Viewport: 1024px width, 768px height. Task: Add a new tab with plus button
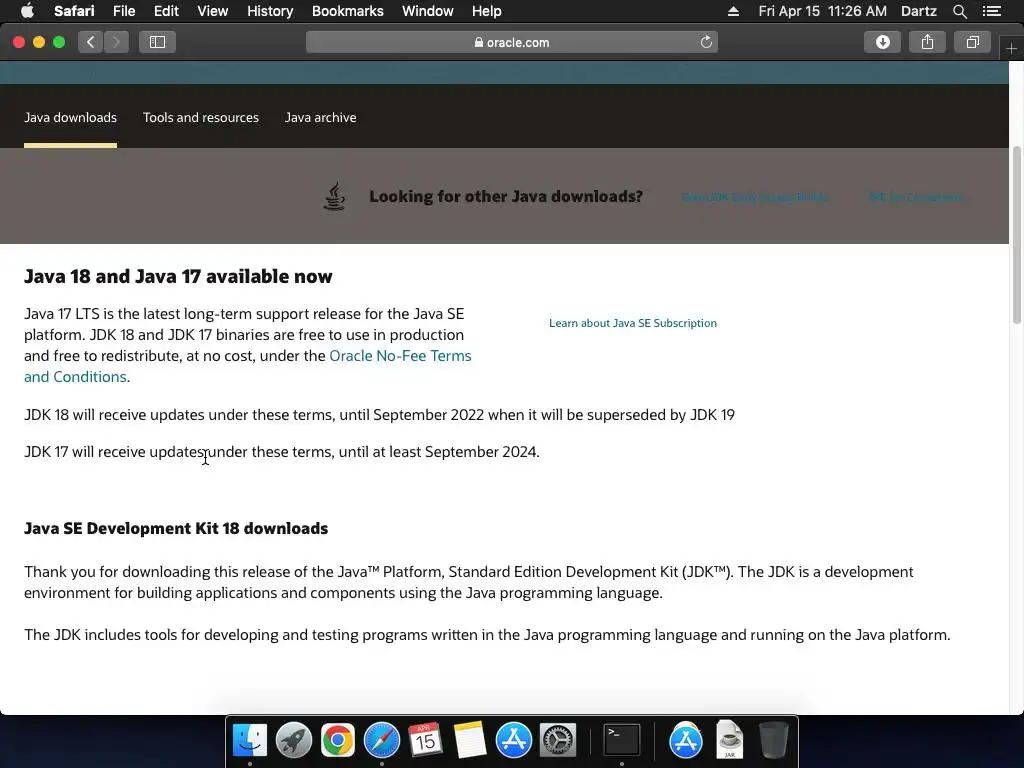click(1011, 48)
